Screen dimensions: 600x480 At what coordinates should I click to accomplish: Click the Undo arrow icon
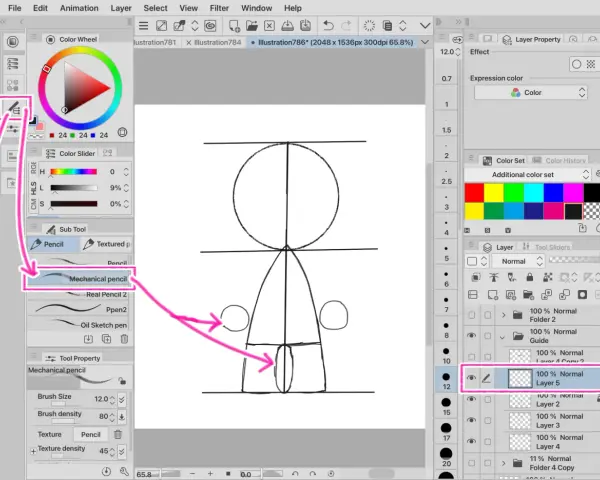tap(328, 26)
